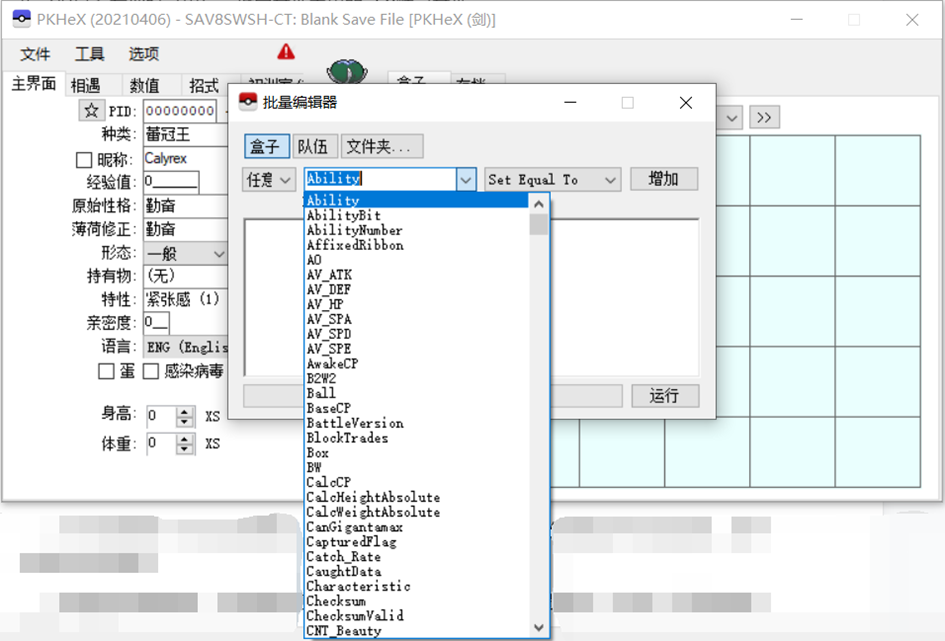Click the PID input field
Viewport: 945px width, 641px height.
(180, 111)
